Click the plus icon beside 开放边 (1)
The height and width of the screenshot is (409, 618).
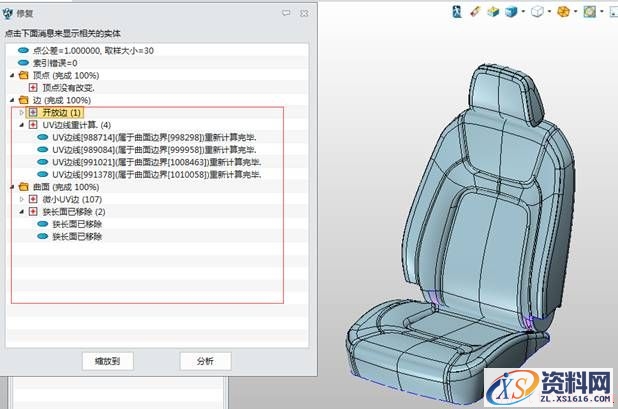33,113
